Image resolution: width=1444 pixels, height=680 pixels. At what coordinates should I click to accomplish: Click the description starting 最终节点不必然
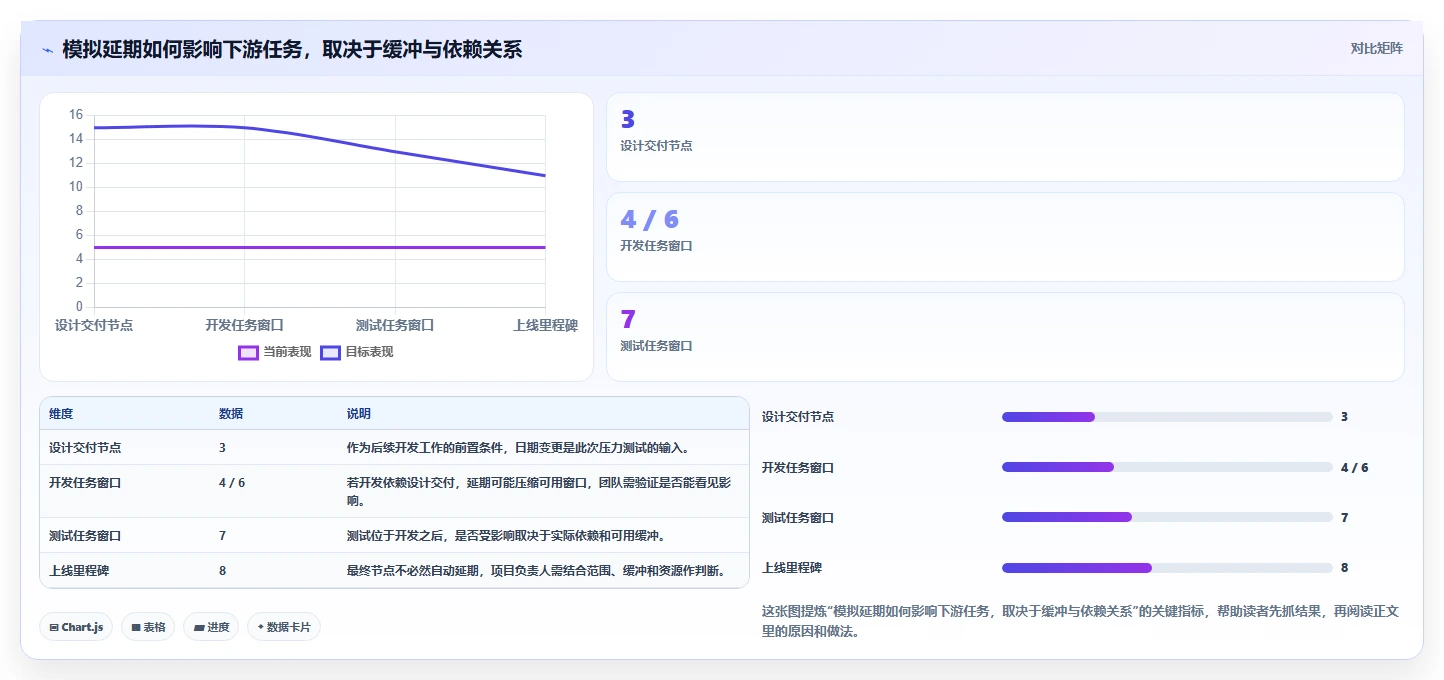pyautogui.click(x=535, y=571)
